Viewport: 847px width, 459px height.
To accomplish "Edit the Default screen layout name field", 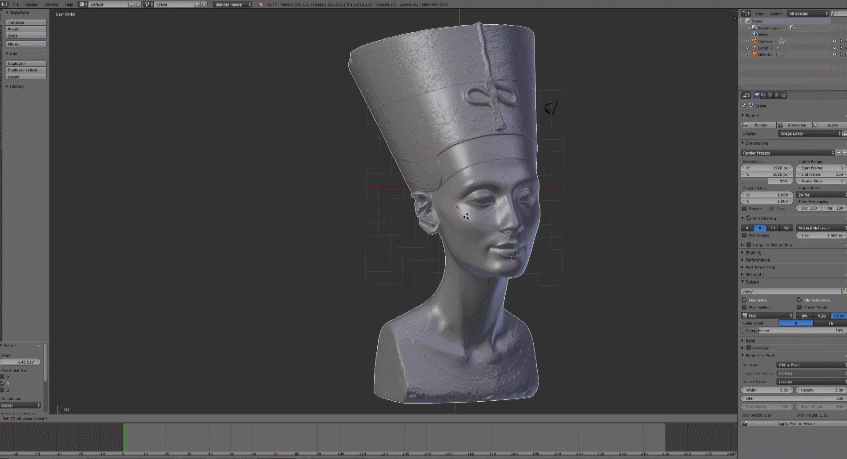I will 108,4.
